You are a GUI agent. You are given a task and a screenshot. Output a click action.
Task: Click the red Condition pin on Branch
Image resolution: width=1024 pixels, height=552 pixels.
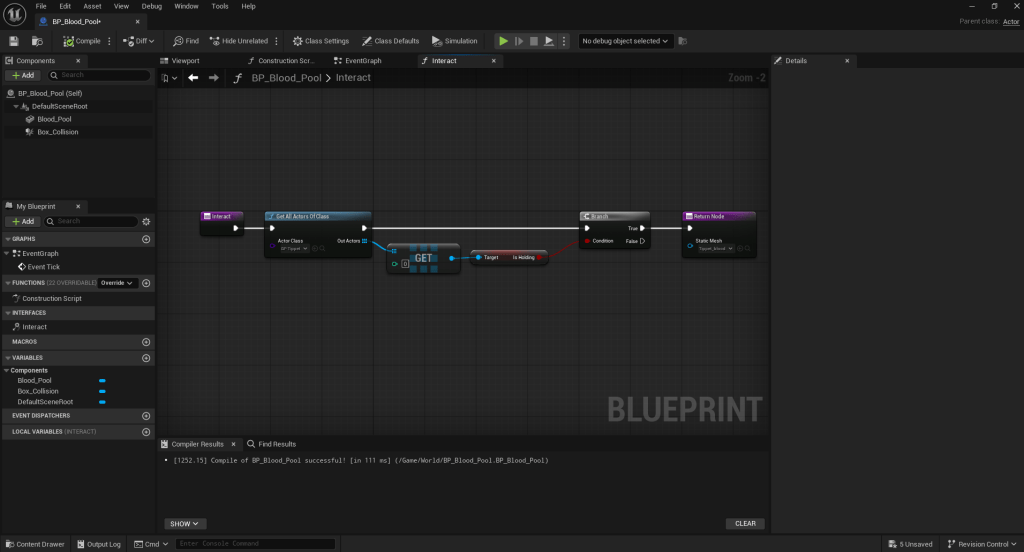click(x=587, y=241)
